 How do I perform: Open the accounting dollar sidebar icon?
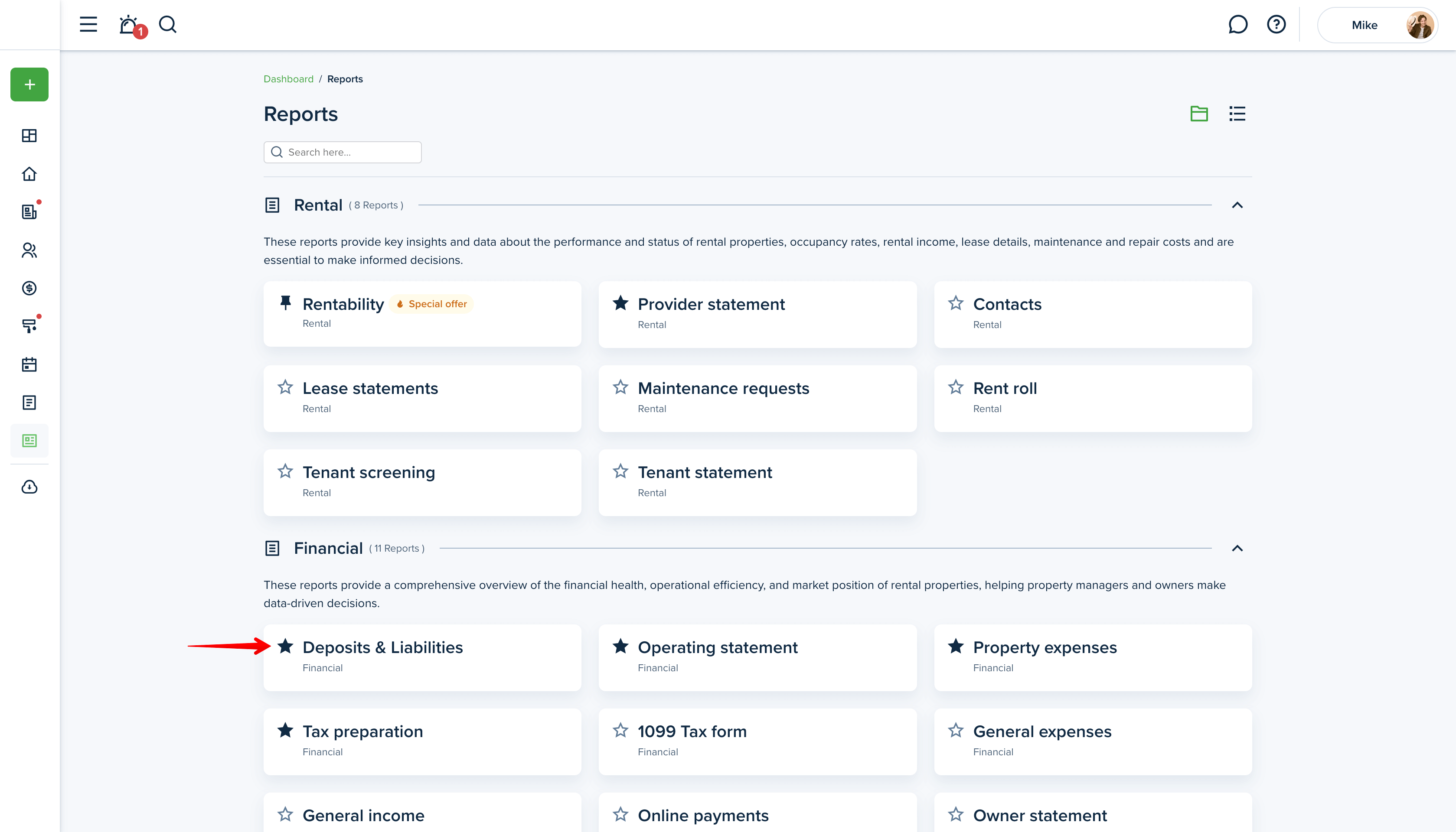29,288
